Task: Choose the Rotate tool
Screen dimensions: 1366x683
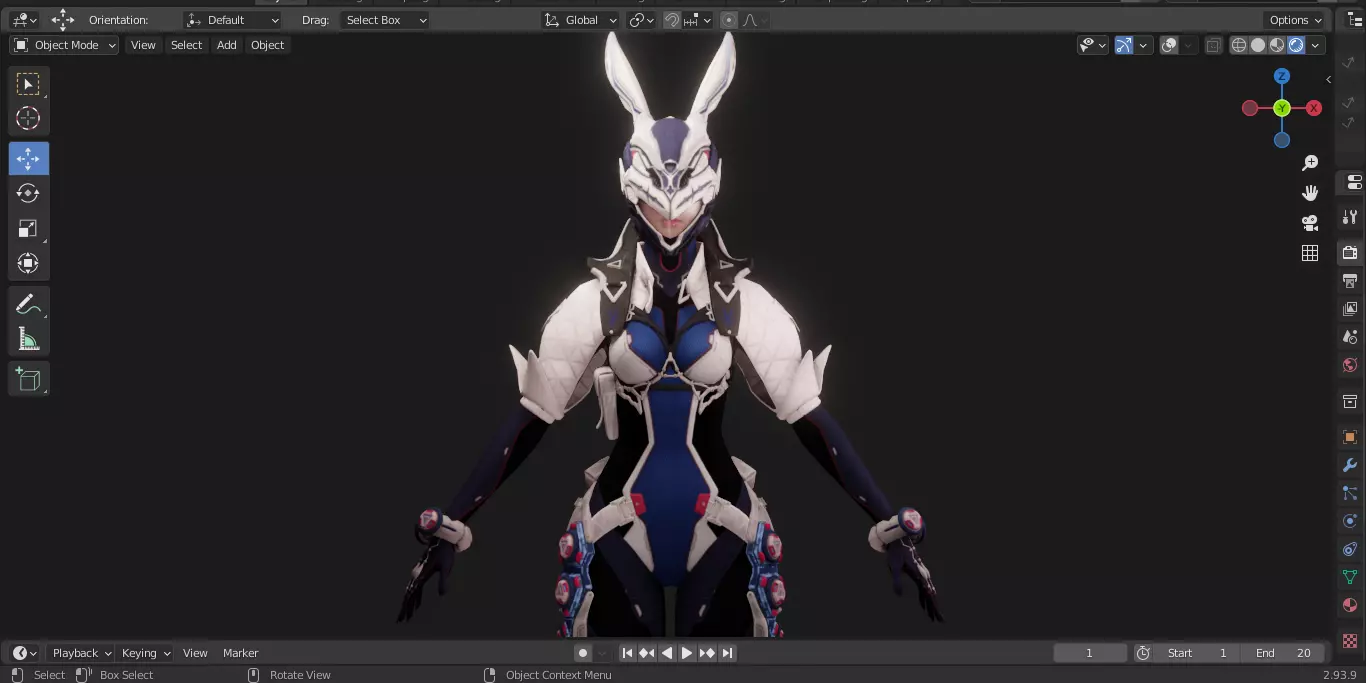Action: coord(28,193)
